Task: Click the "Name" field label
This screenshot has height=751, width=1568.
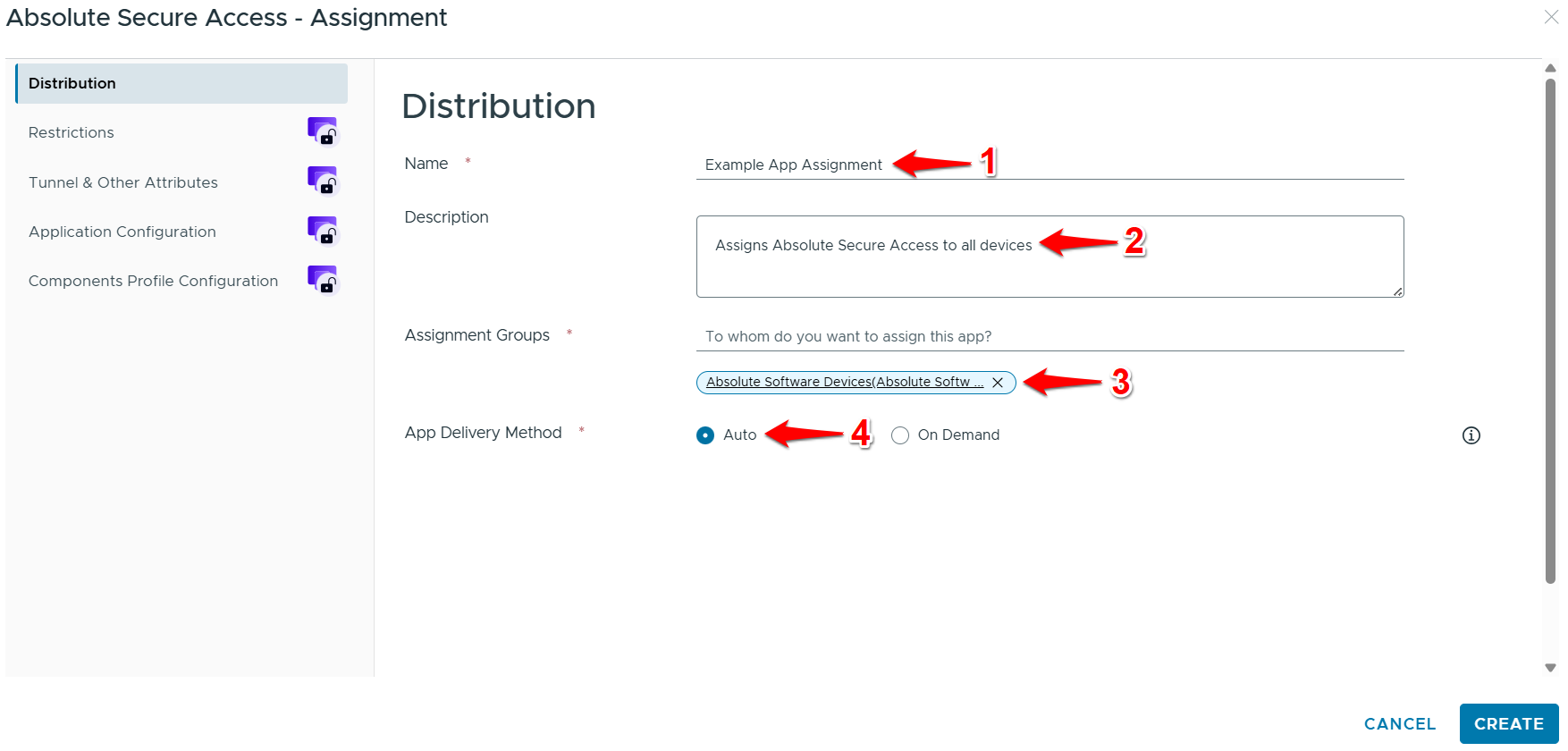Action: pyautogui.click(x=426, y=164)
